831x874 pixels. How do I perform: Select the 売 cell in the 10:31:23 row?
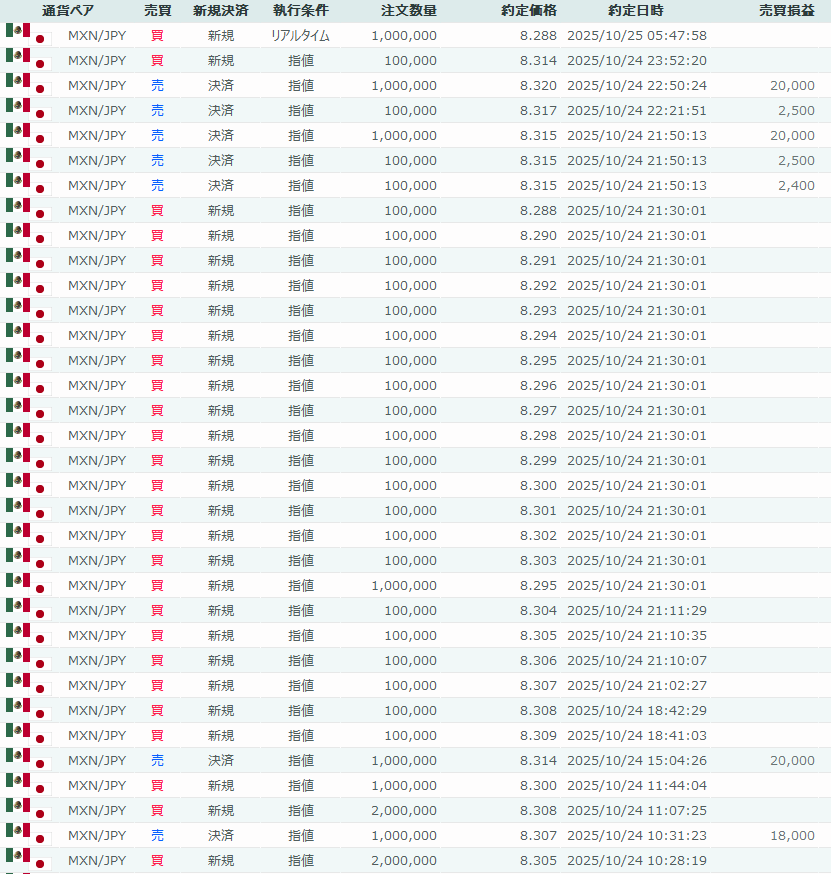coord(157,836)
